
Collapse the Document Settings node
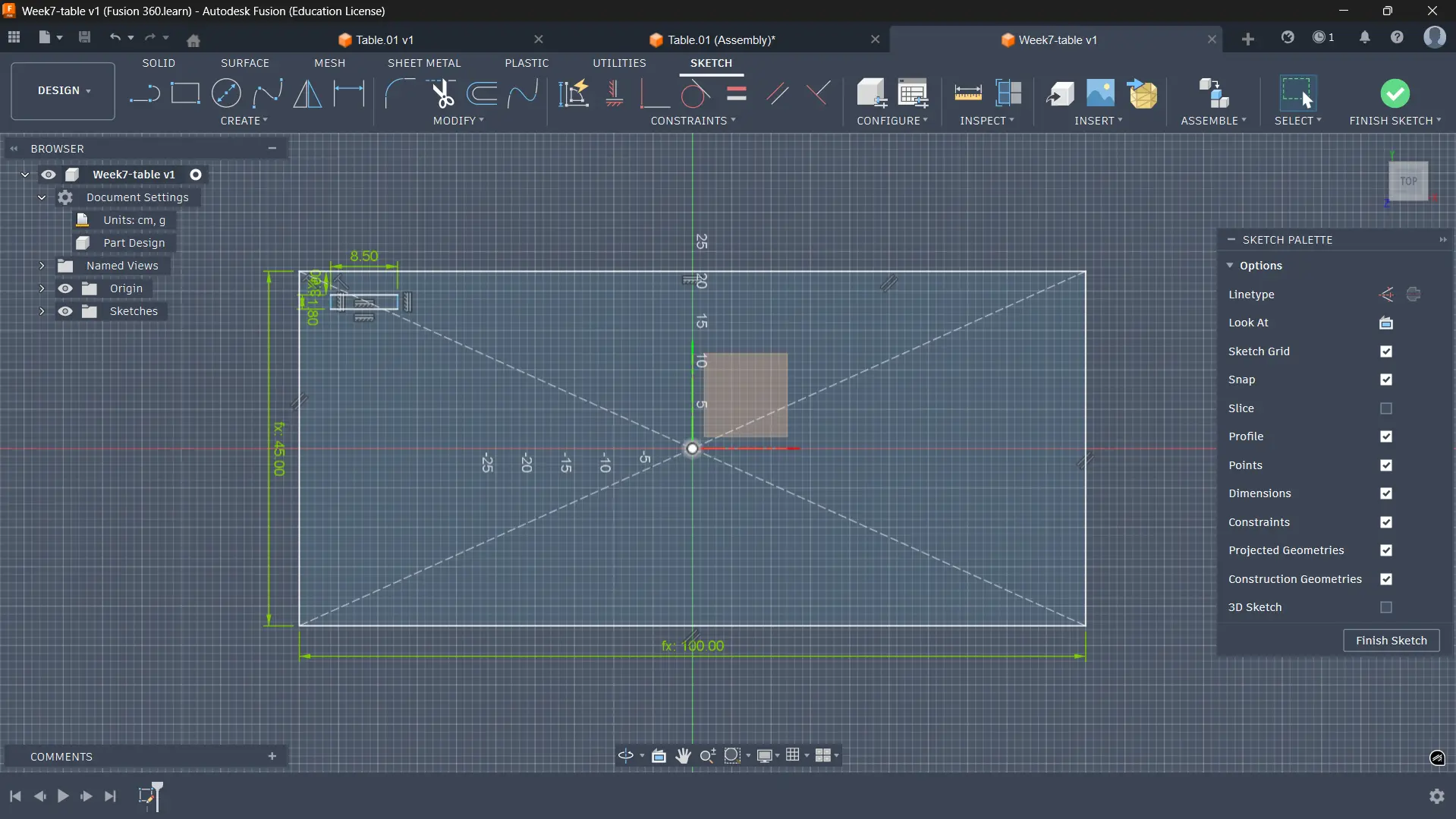(42, 197)
